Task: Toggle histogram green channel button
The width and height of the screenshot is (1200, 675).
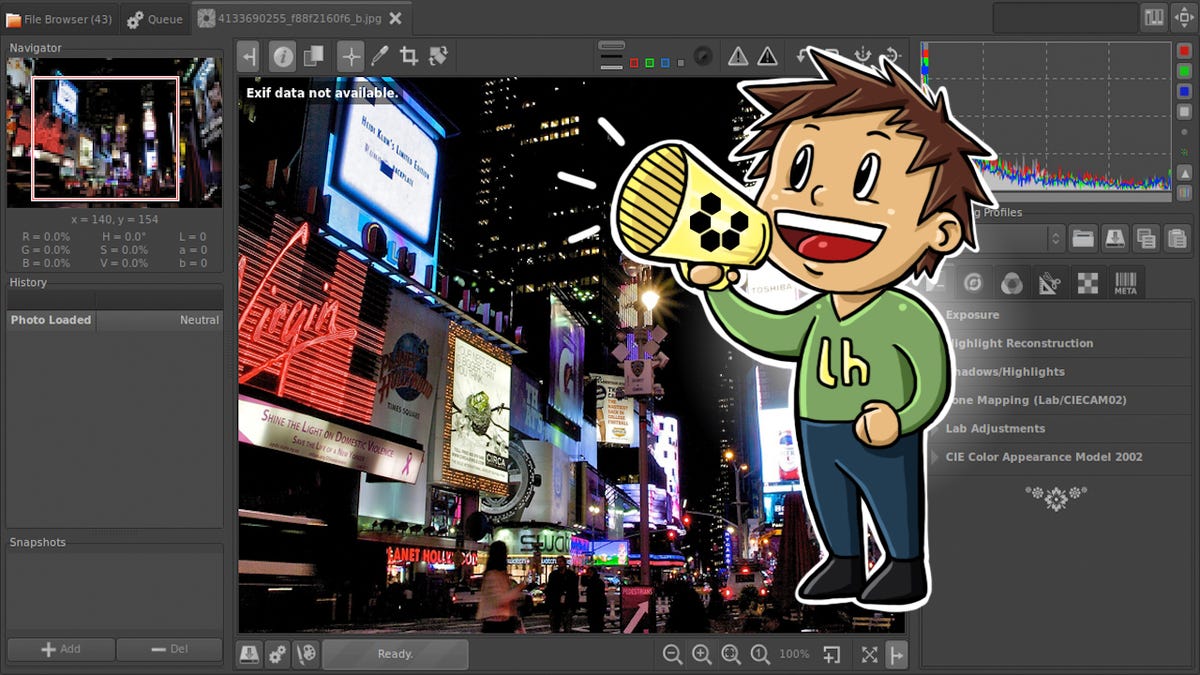Action: tap(1185, 72)
